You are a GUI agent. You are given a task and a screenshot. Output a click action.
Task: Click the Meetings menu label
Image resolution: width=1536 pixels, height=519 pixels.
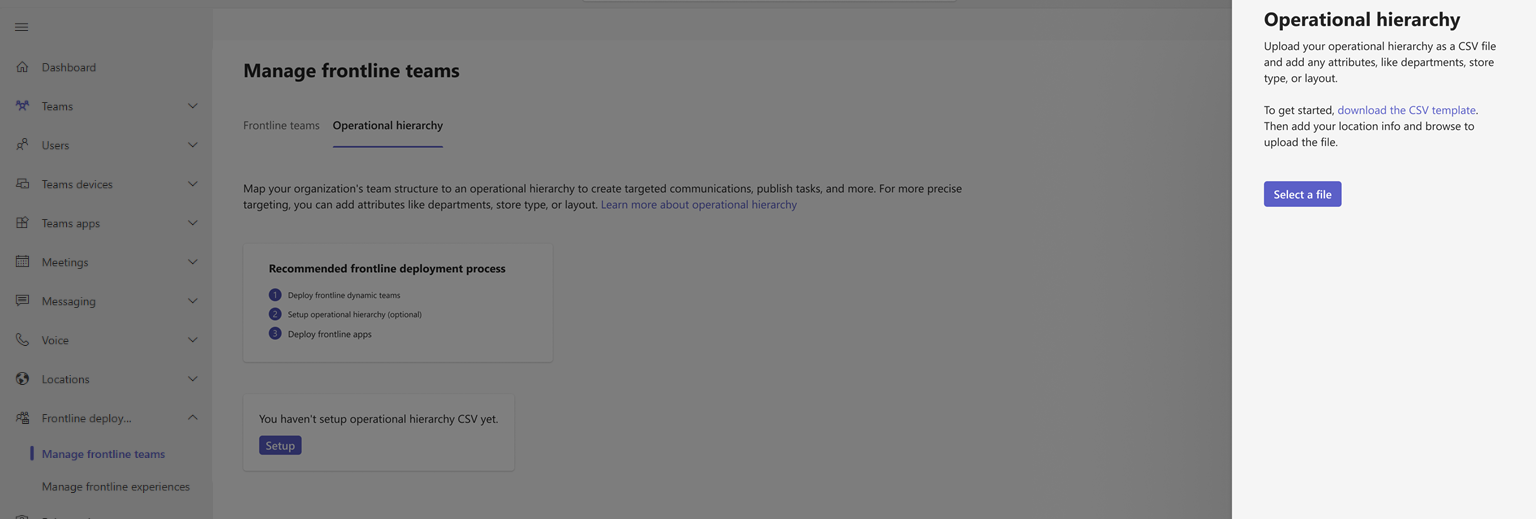coord(65,262)
